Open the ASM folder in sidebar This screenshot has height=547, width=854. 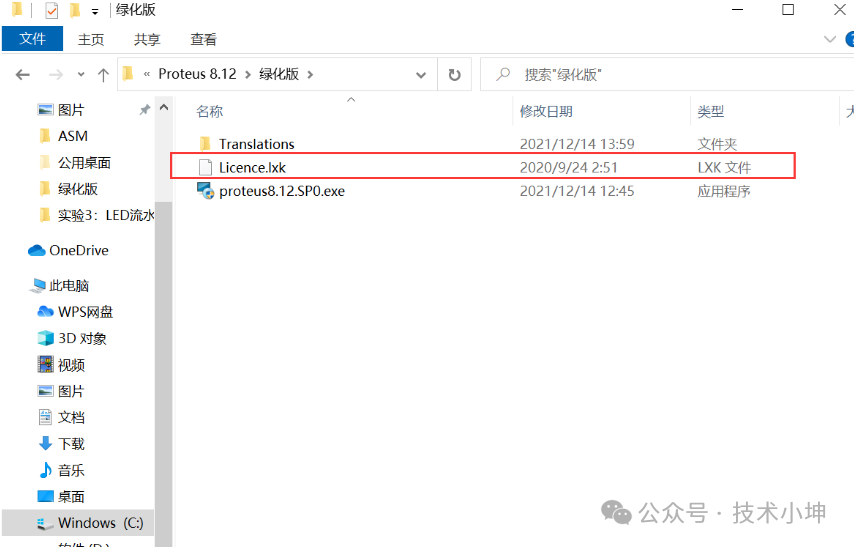coord(73,136)
